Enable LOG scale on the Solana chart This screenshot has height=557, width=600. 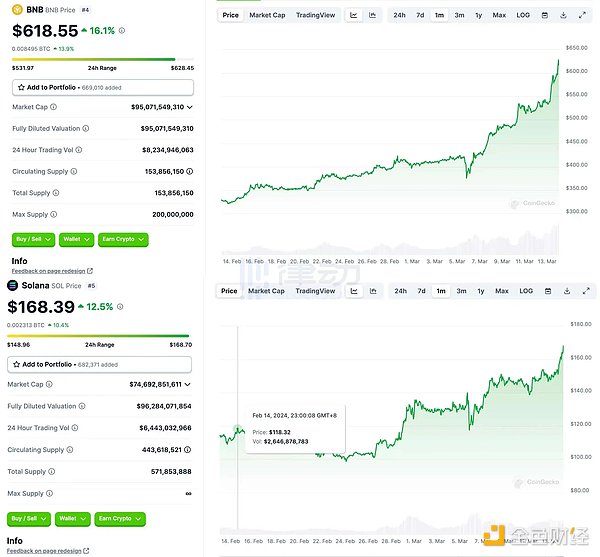(525, 291)
